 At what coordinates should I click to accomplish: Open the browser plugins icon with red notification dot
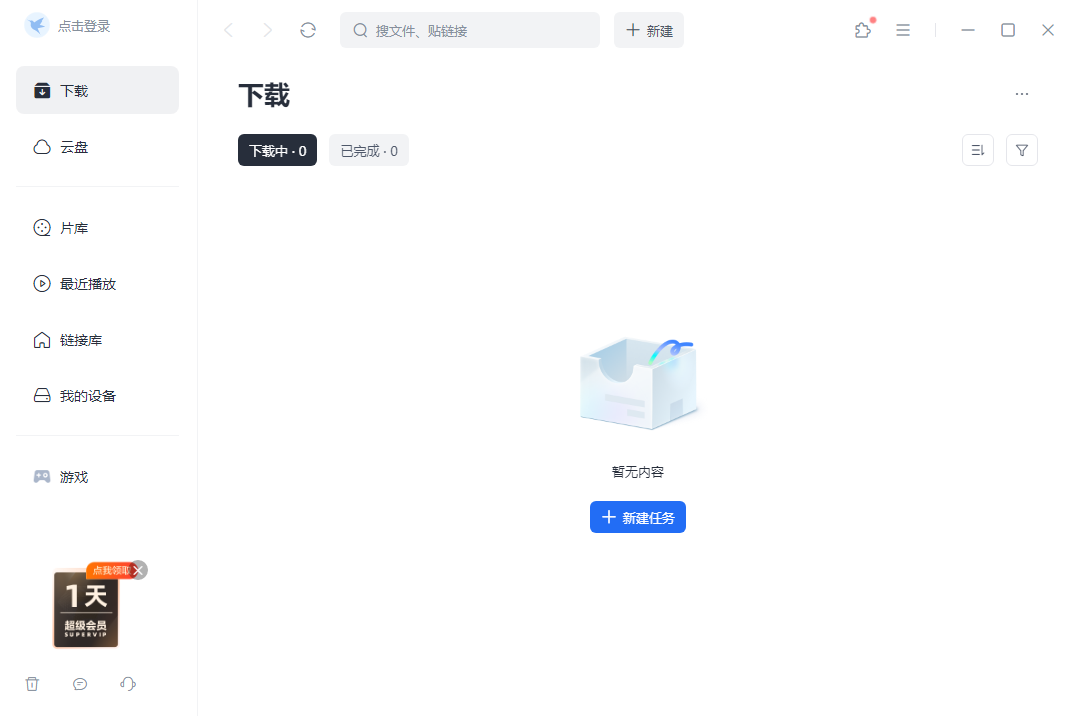[x=863, y=30]
